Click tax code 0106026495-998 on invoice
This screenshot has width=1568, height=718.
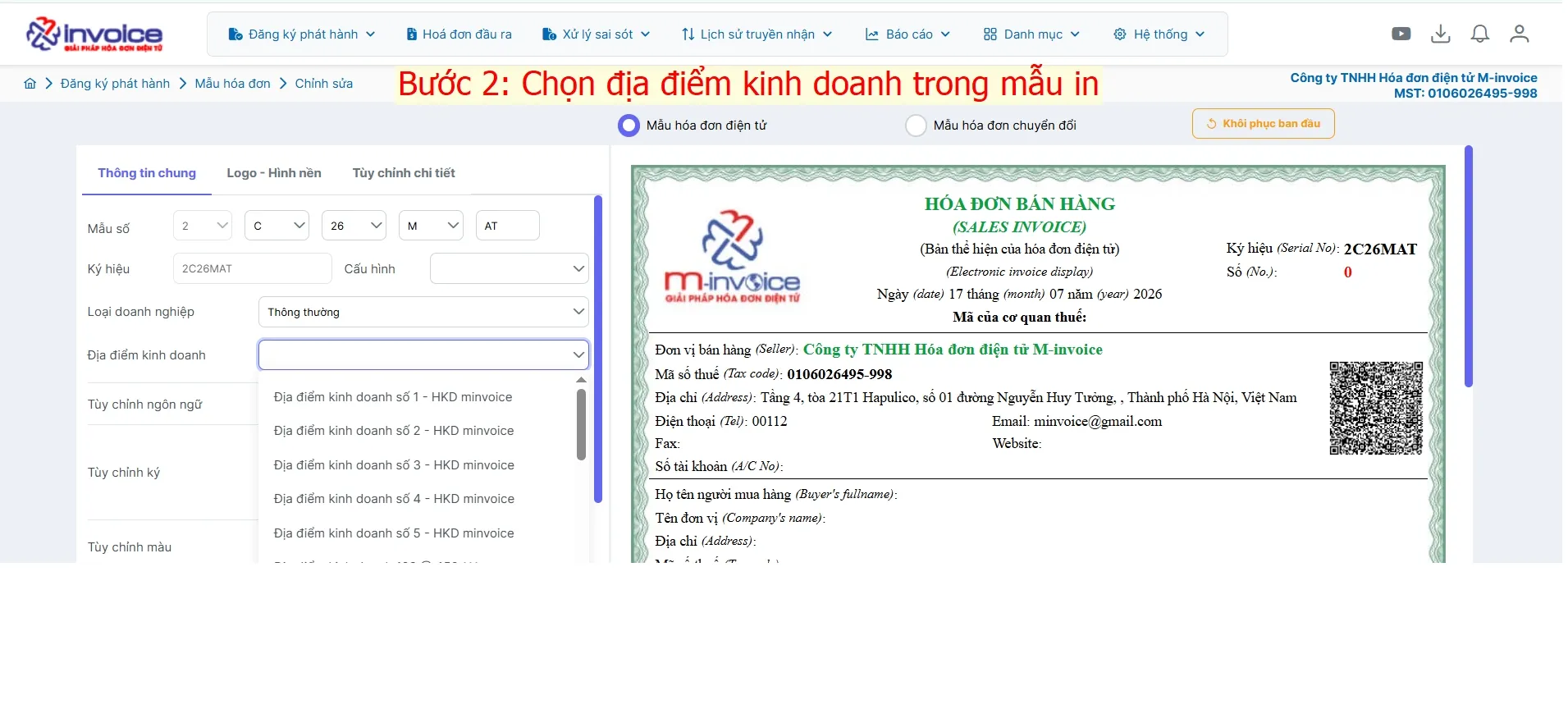(x=839, y=374)
